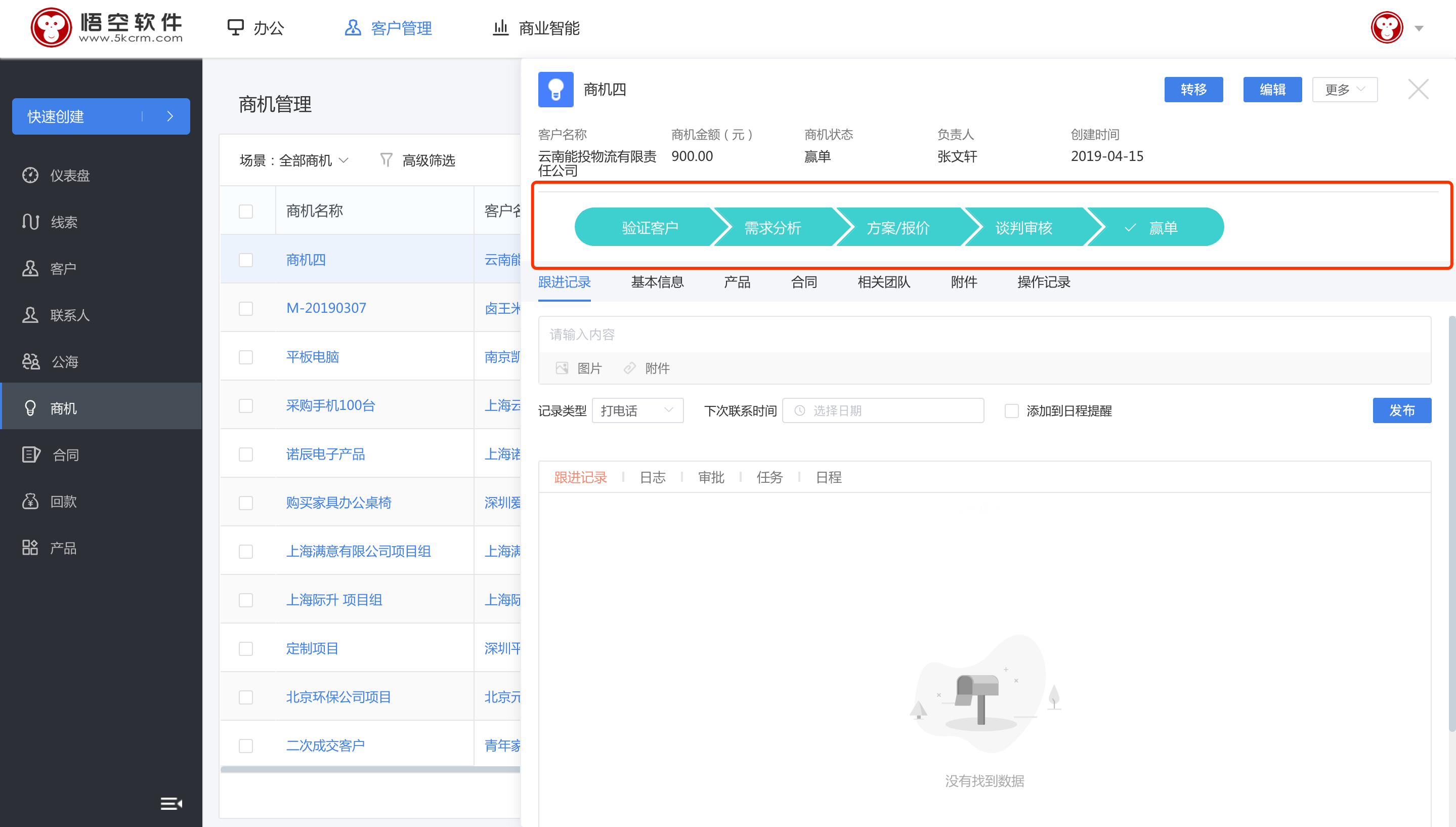This screenshot has height=827, width=1456.
Task: Select the 审批 sub-tab
Action: point(711,477)
